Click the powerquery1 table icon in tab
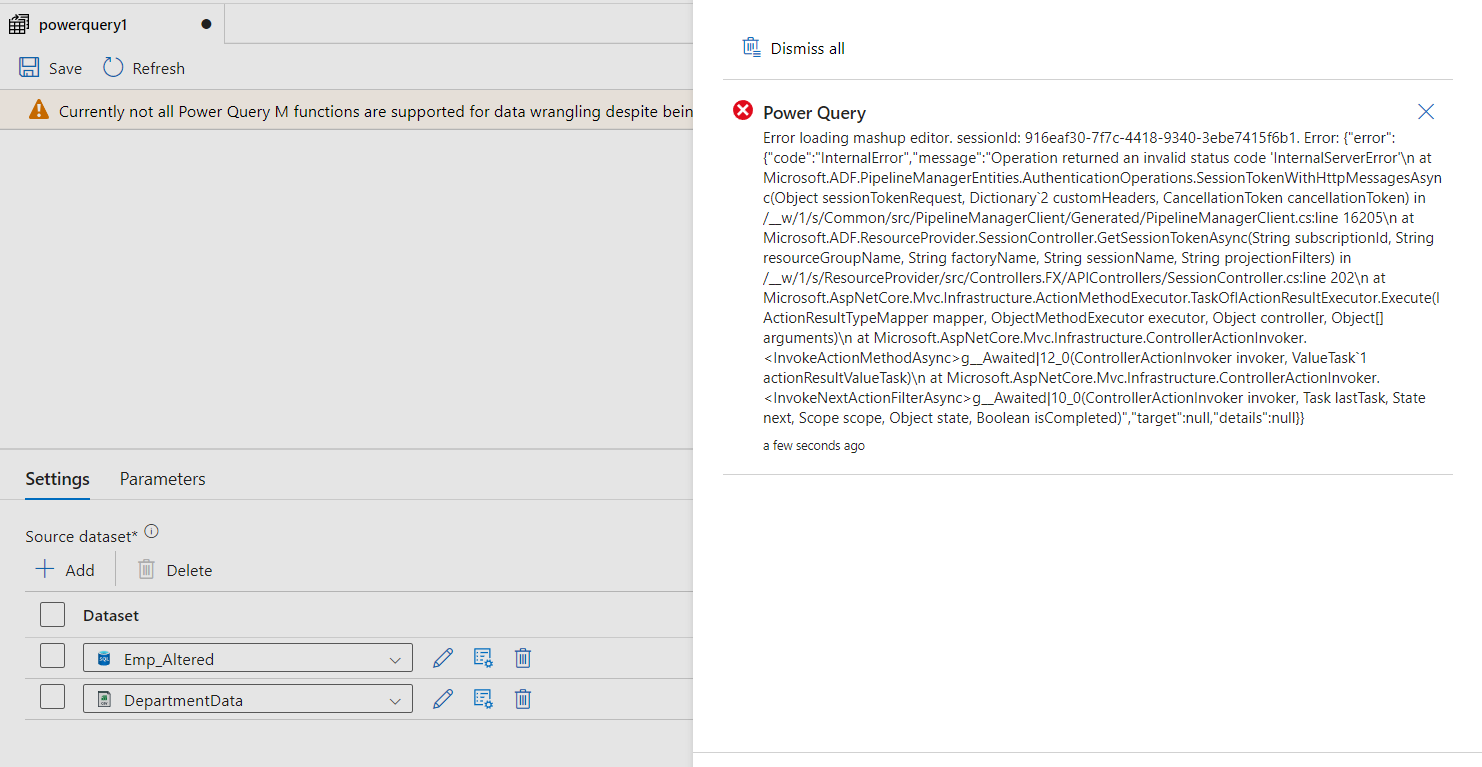The height and width of the screenshot is (767, 1482). tap(18, 24)
